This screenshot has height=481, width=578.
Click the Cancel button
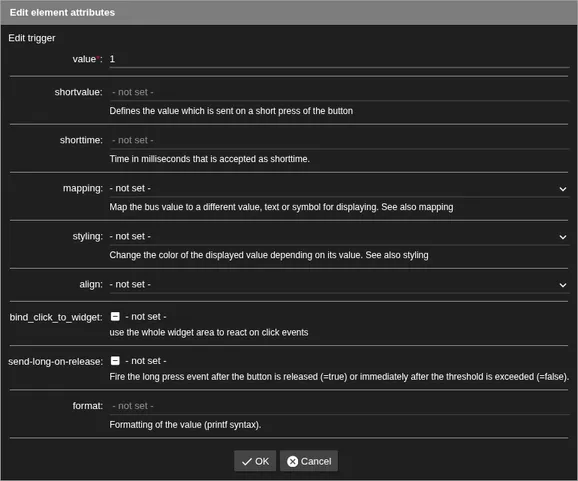[x=309, y=461]
